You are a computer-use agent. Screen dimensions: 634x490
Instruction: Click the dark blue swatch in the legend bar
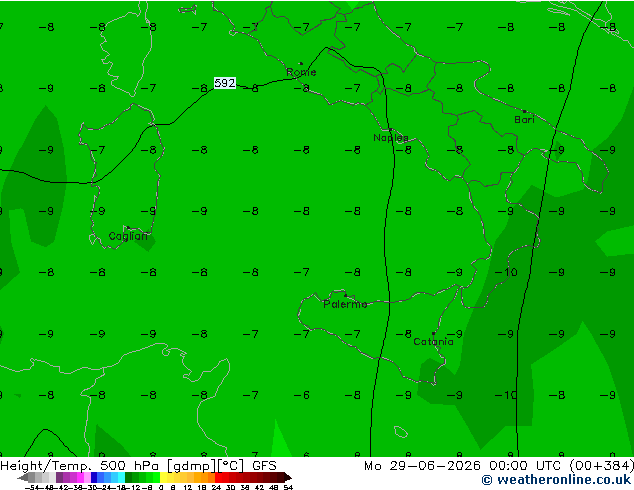pos(94,477)
